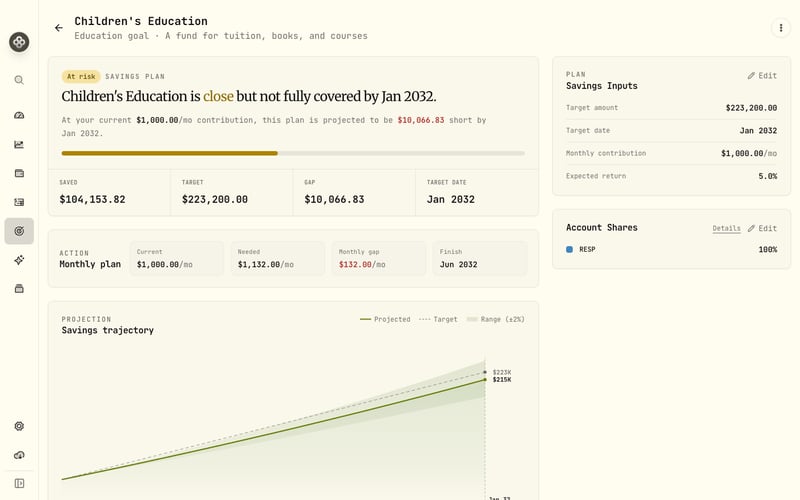Open the line chart icon in sidebar

click(19, 144)
